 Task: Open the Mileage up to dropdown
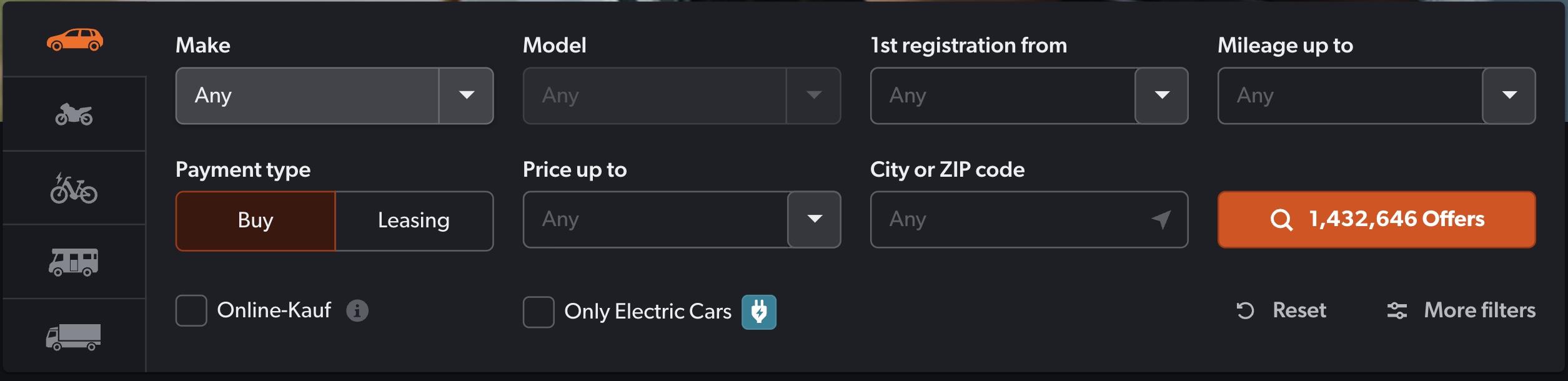pos(1509,96)
